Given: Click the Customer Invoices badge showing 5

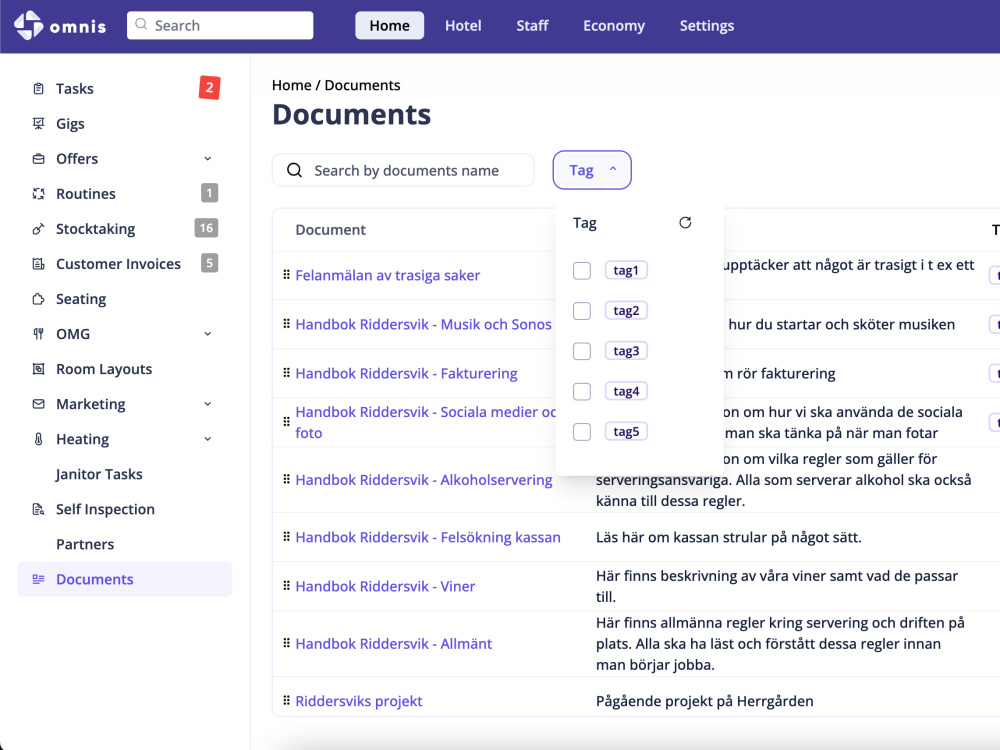Looking at the screenshot, I should tap(209, 263).
